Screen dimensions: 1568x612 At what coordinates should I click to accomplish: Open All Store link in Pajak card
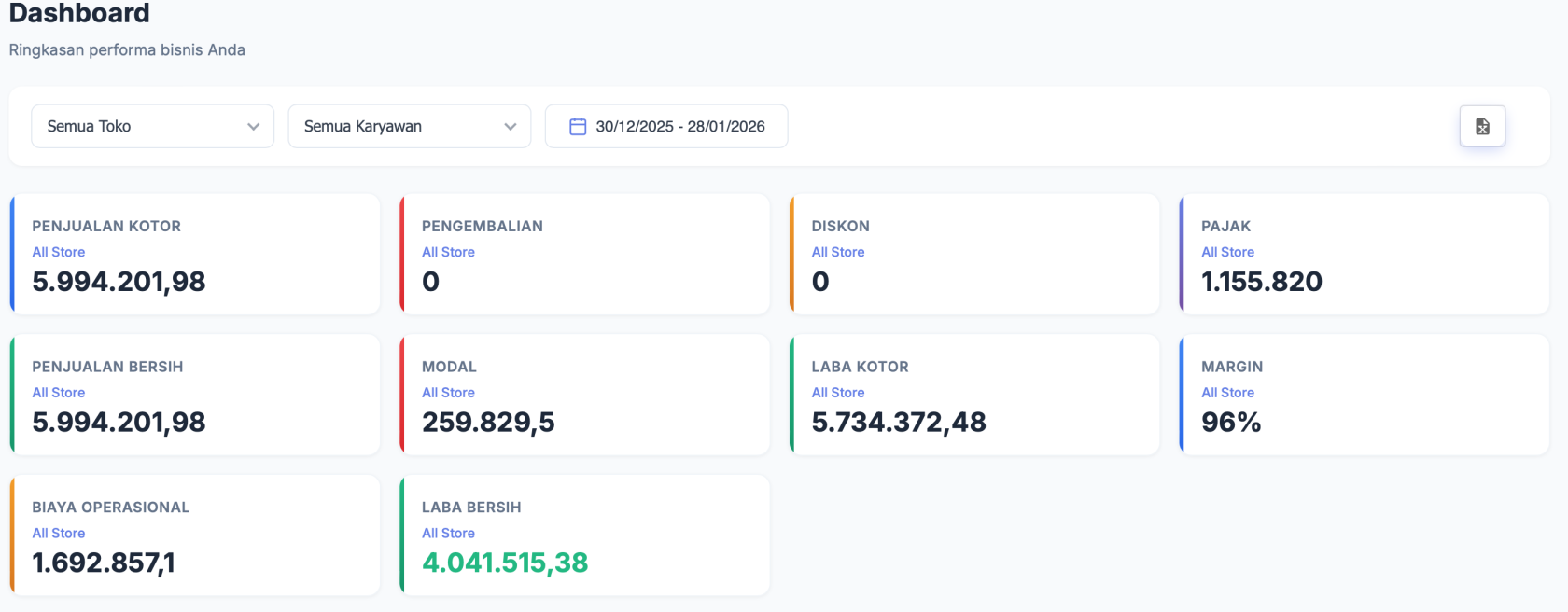[x=1227, y=252]
